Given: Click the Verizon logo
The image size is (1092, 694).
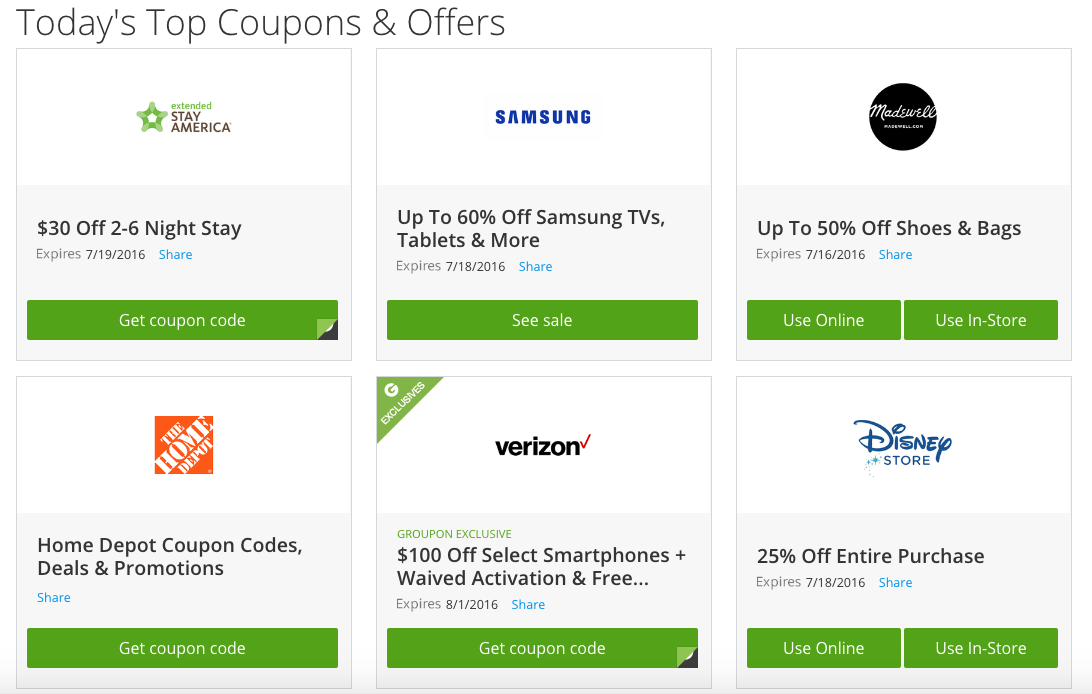Looking at the screenshot, I should point(543,445).
